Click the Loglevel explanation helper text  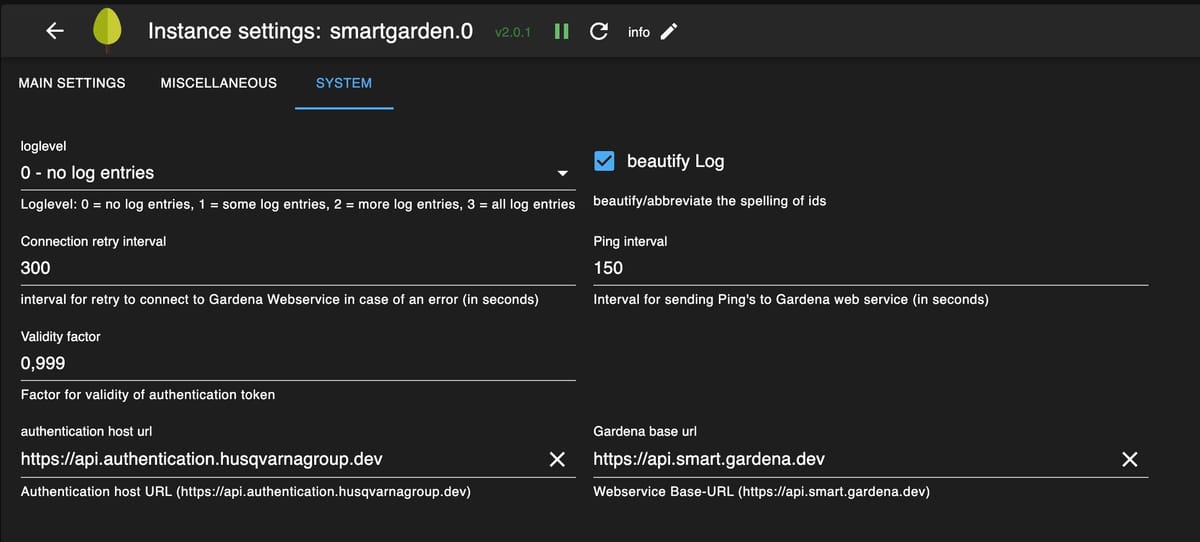click(x=298, y=204)
